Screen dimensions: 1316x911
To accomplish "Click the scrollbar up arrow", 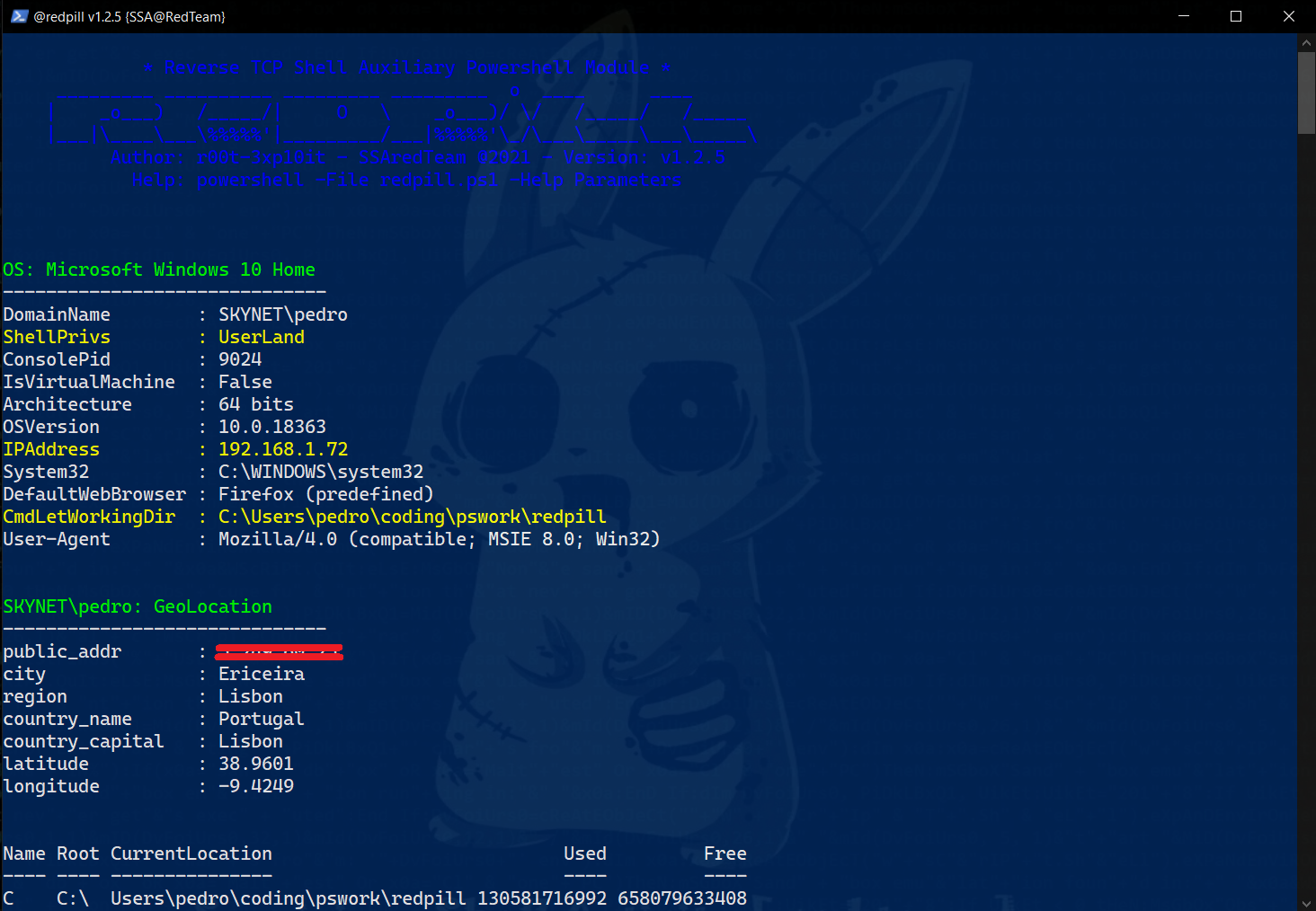I will pyautogui.click(x=1307, y=42).
